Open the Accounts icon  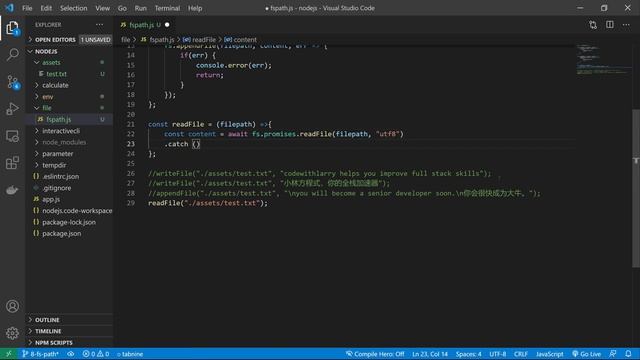(12, 306)
